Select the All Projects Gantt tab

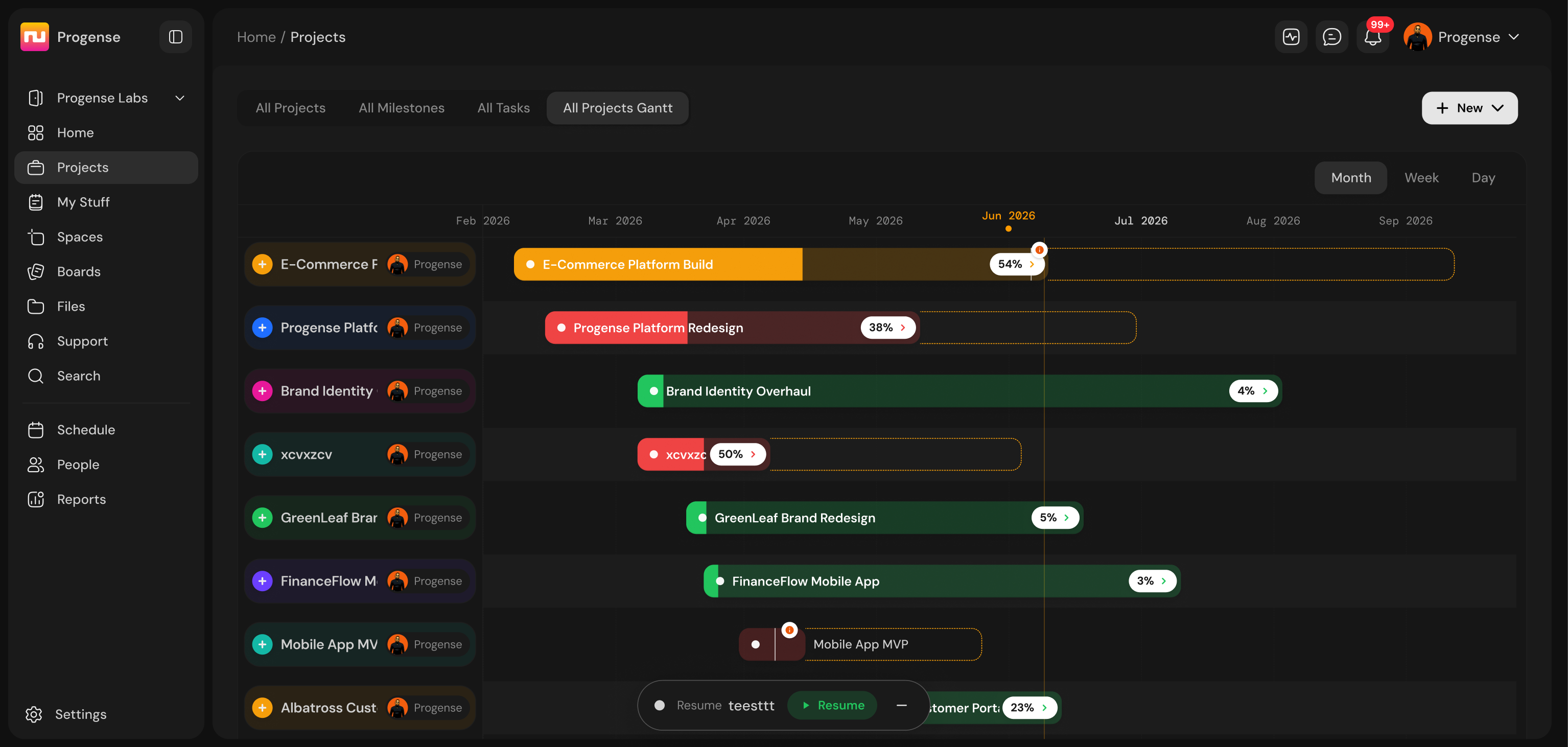[x=617, y=108]
